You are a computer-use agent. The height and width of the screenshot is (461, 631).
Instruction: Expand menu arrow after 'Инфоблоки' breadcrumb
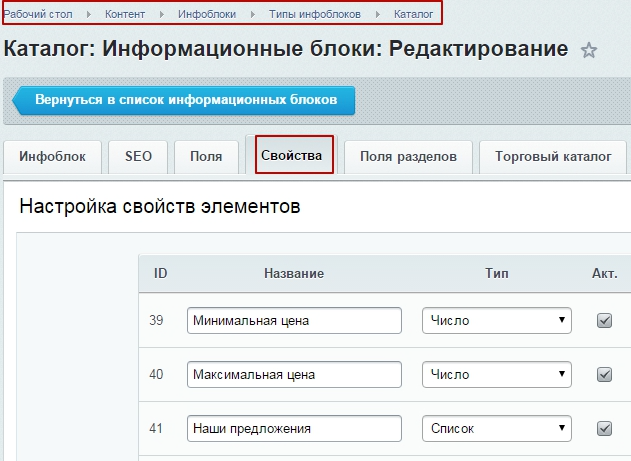253,14
